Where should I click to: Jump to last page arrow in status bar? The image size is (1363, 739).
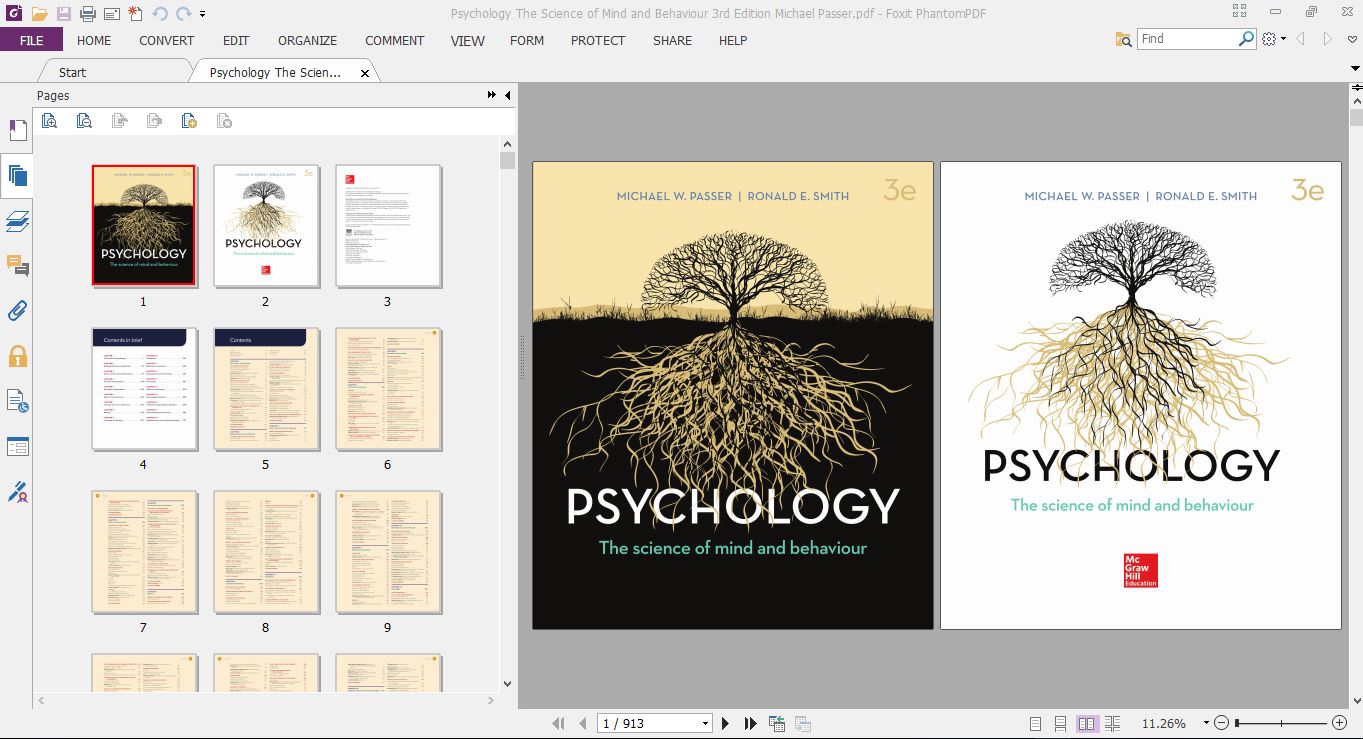(x=751, y=723)
